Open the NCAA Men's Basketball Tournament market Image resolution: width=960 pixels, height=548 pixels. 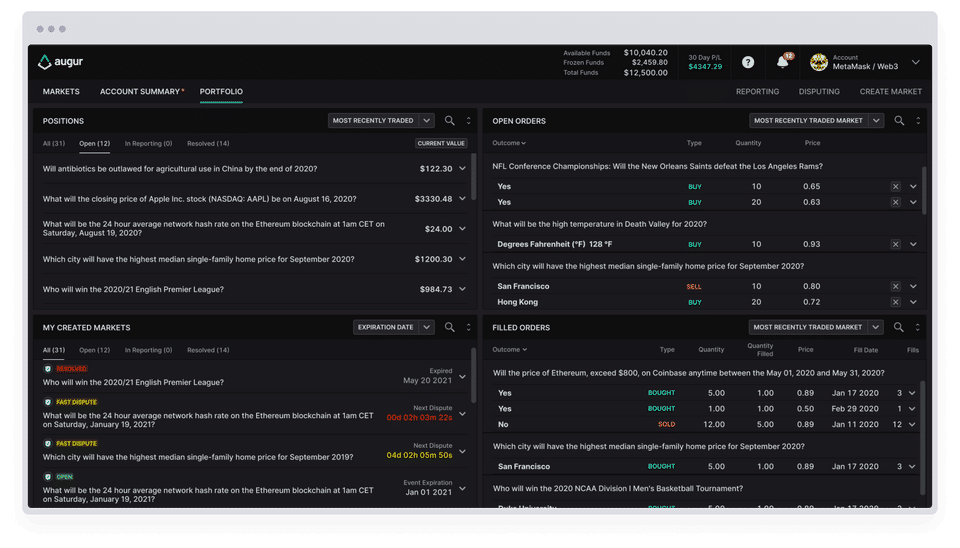coord(618,489)
